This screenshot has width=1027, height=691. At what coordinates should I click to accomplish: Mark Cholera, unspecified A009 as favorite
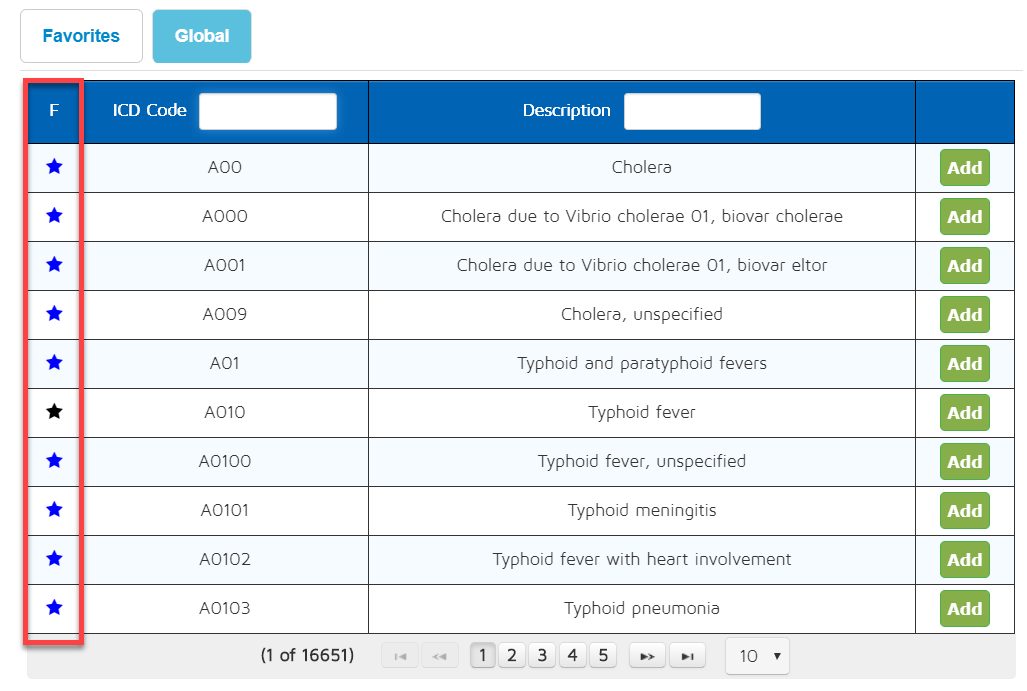tap(55, 314)
